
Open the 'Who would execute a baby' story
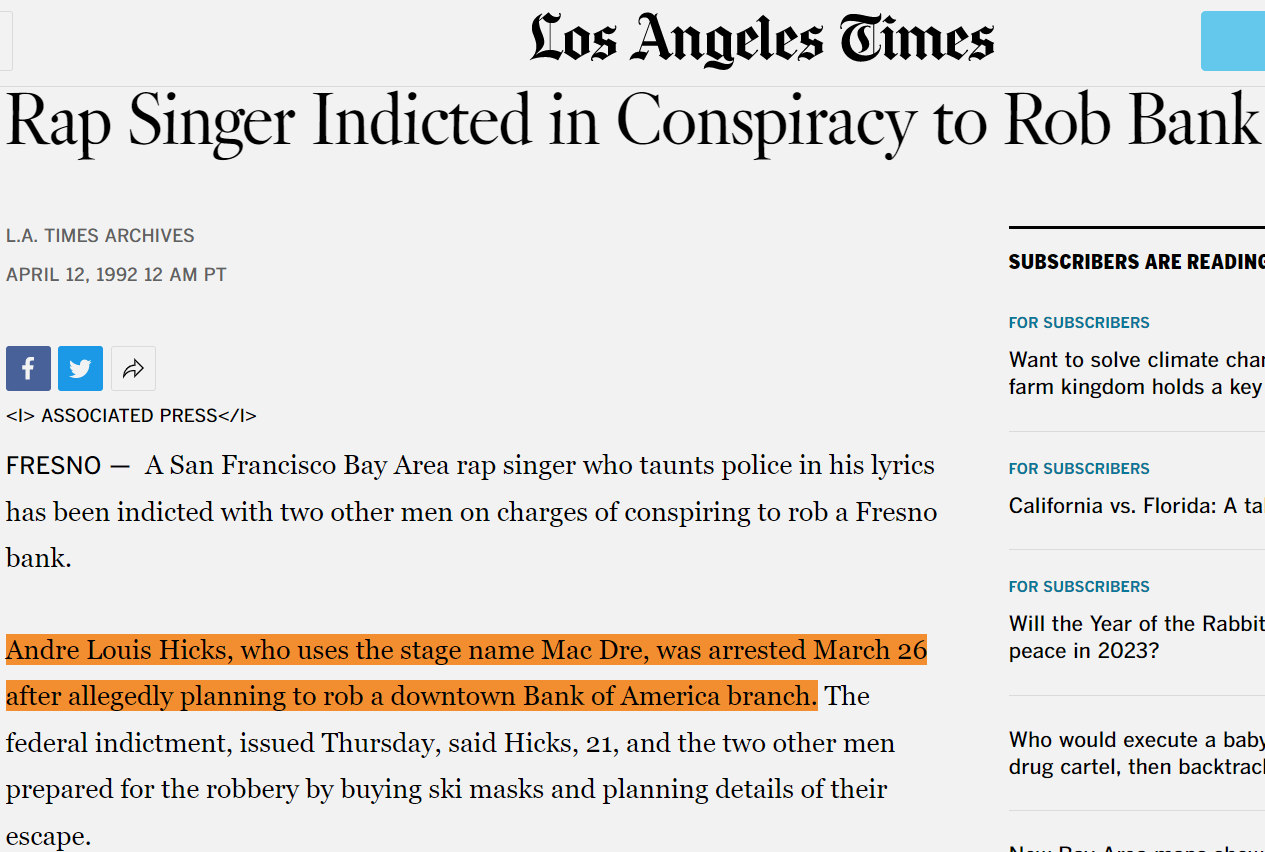click(1135, 753)
